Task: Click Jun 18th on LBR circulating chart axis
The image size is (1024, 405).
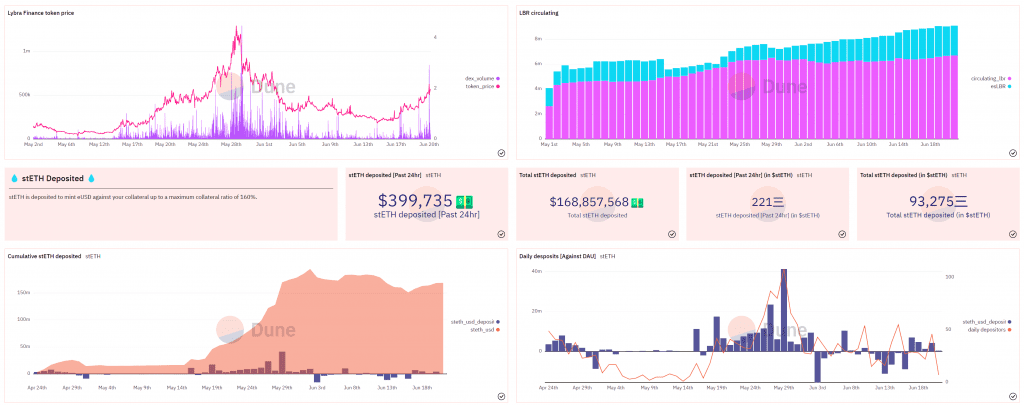Action: click(929, 144)
